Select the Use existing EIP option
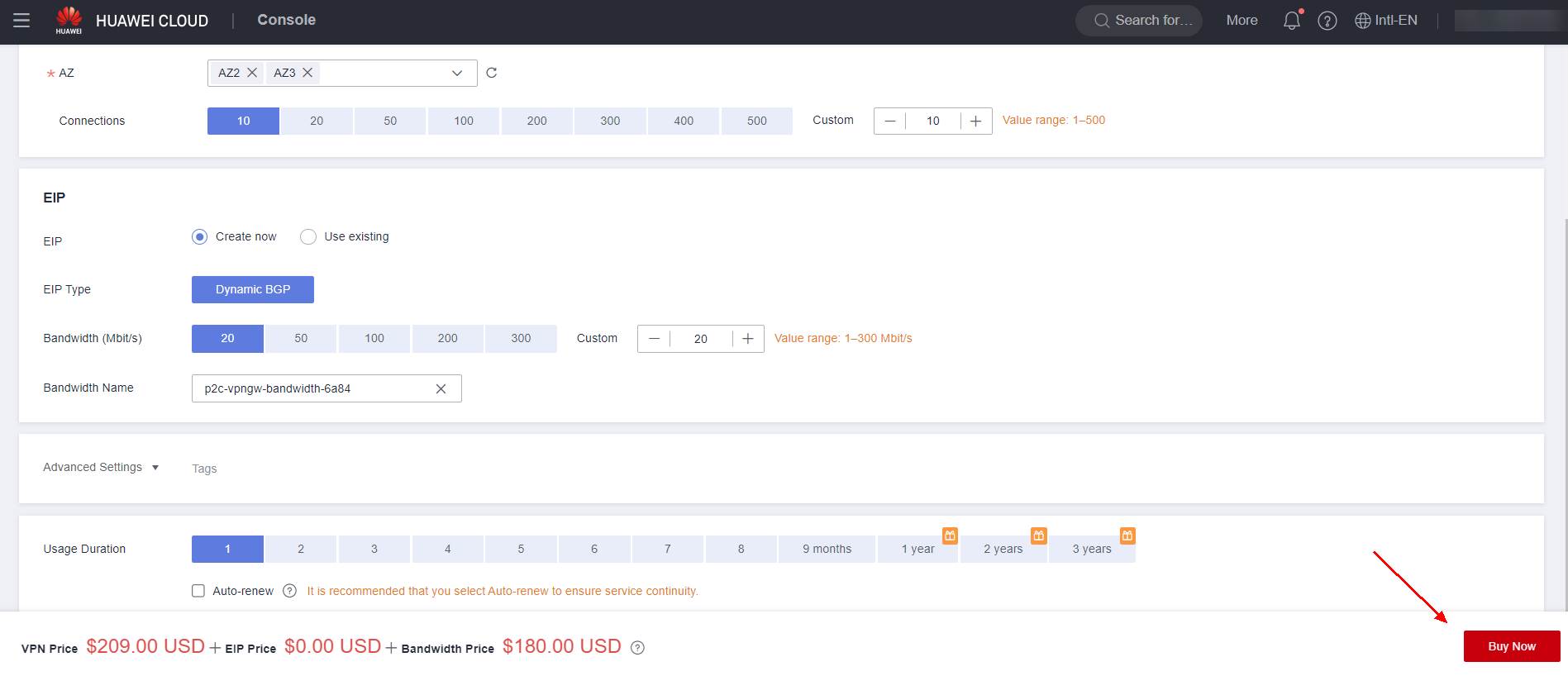1568x676 pixels. tap(308, 237)
